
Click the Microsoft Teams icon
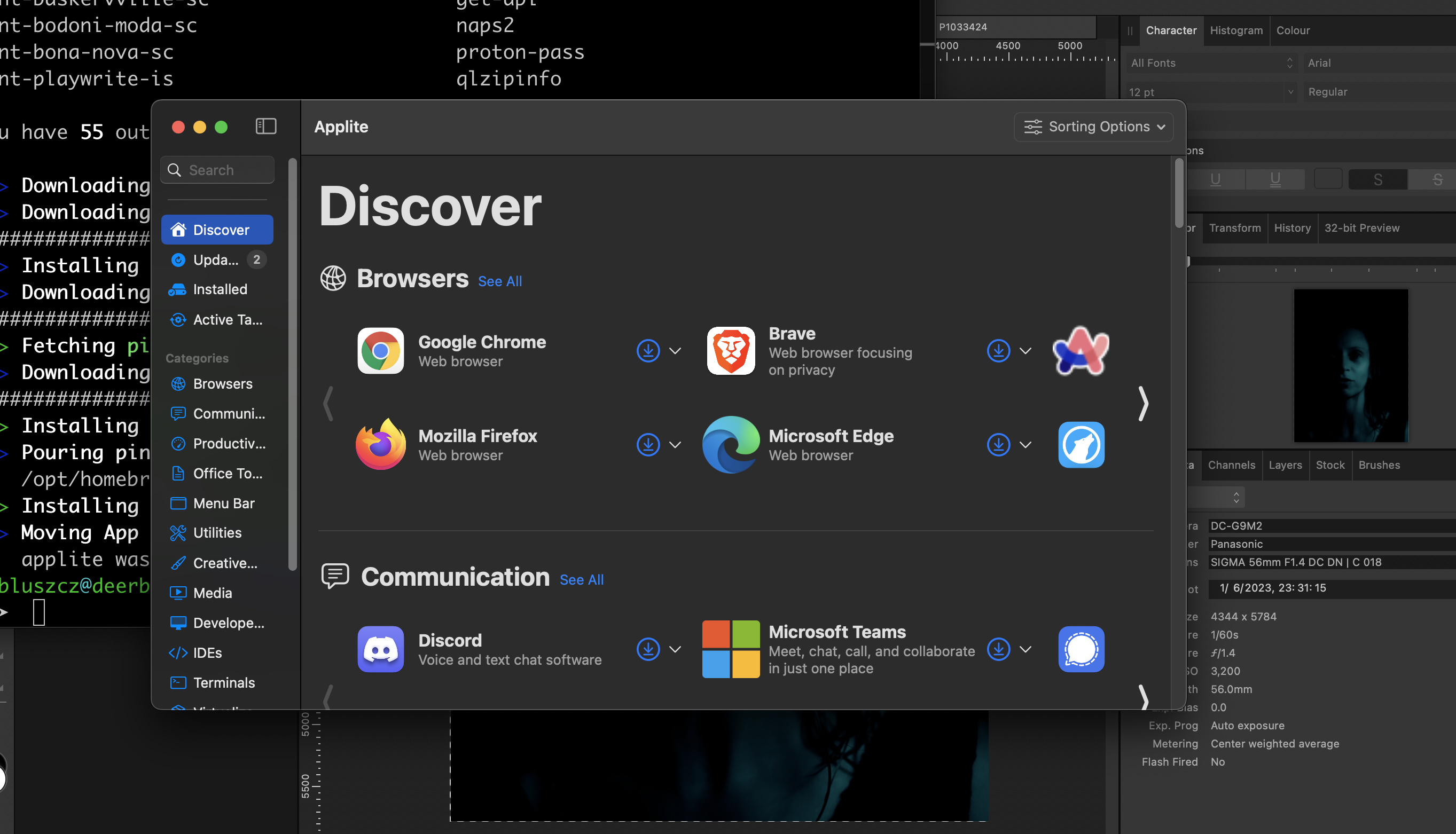pos(731,649)
